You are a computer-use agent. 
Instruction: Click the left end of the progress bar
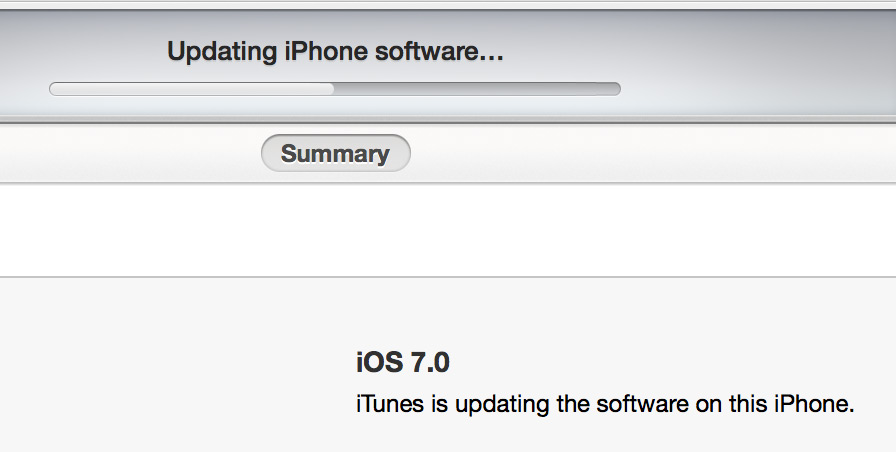tap(56, 89)
